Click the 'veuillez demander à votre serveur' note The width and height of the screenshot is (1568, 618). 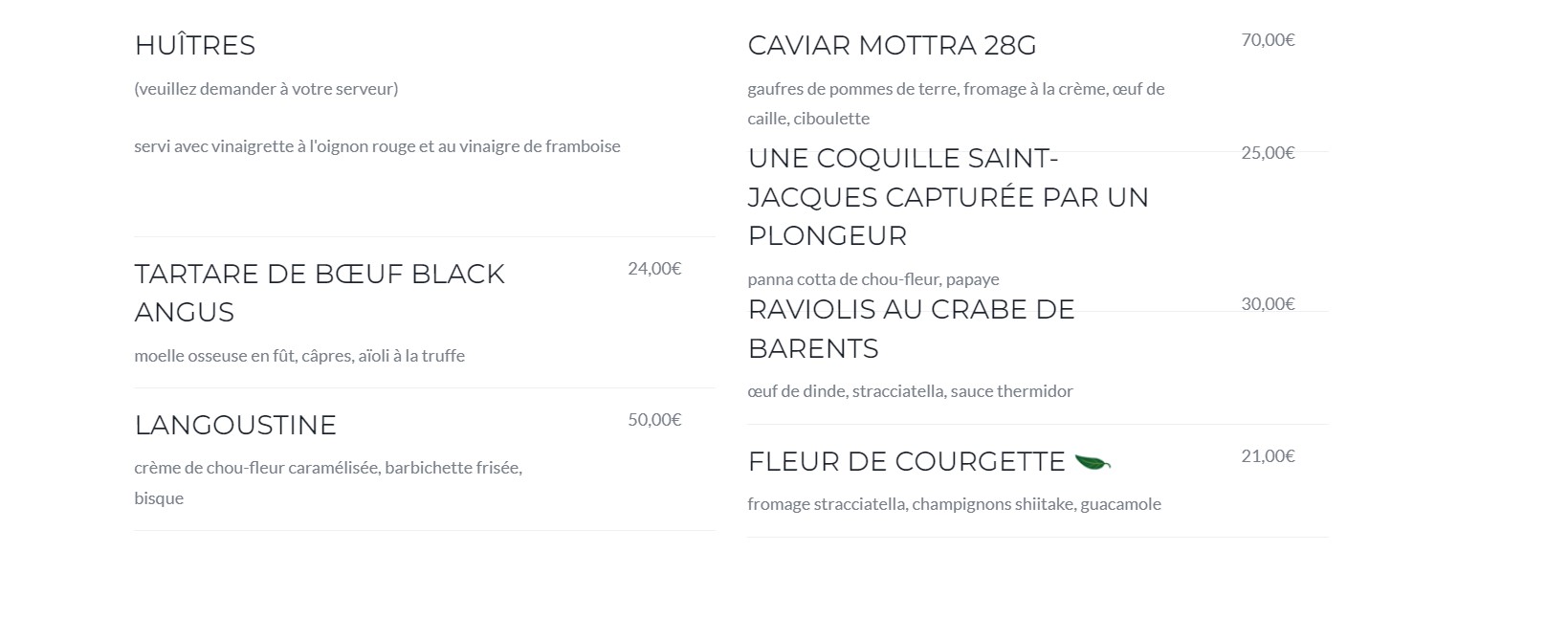pos(266,89)
